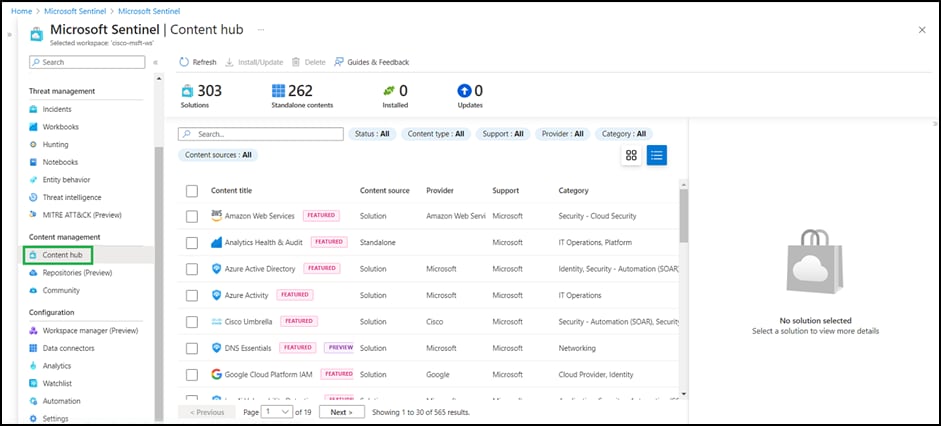
Task: Switch to grid card view
Action: tap(631, 155)
